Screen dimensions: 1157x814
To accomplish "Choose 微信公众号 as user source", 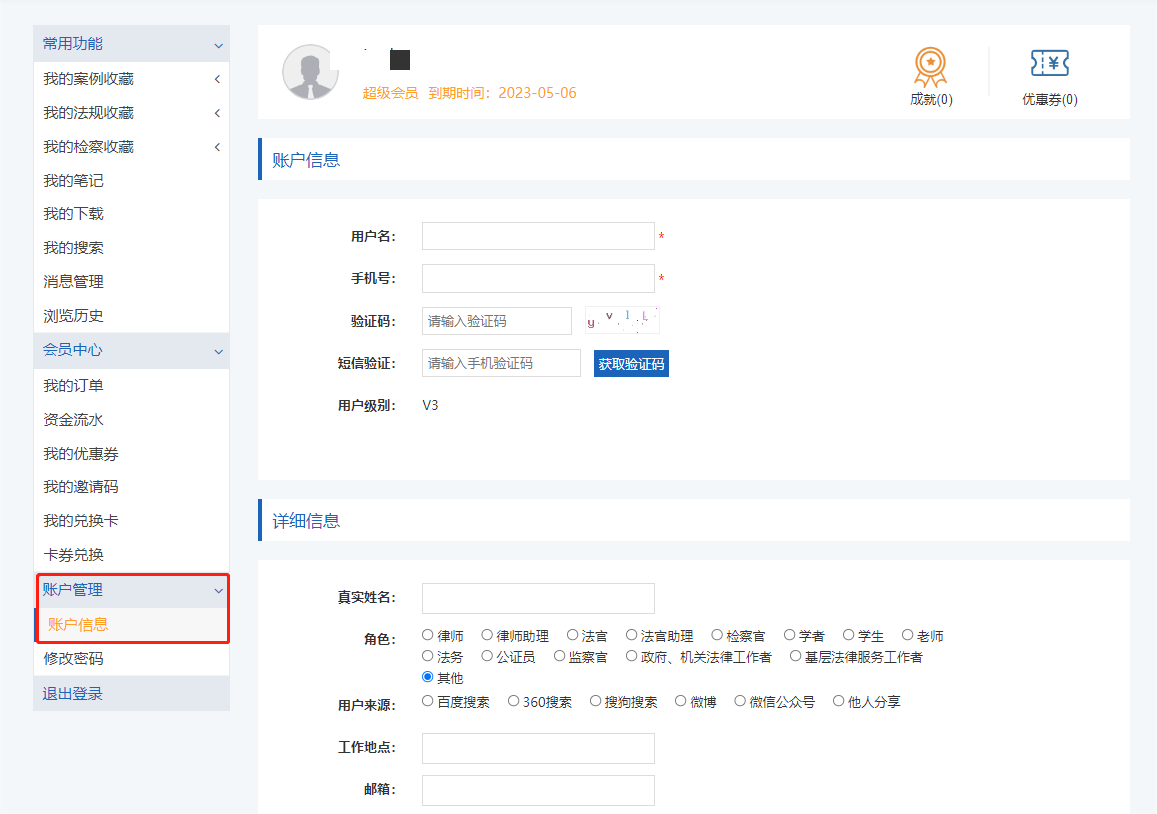I will point(740,701).
